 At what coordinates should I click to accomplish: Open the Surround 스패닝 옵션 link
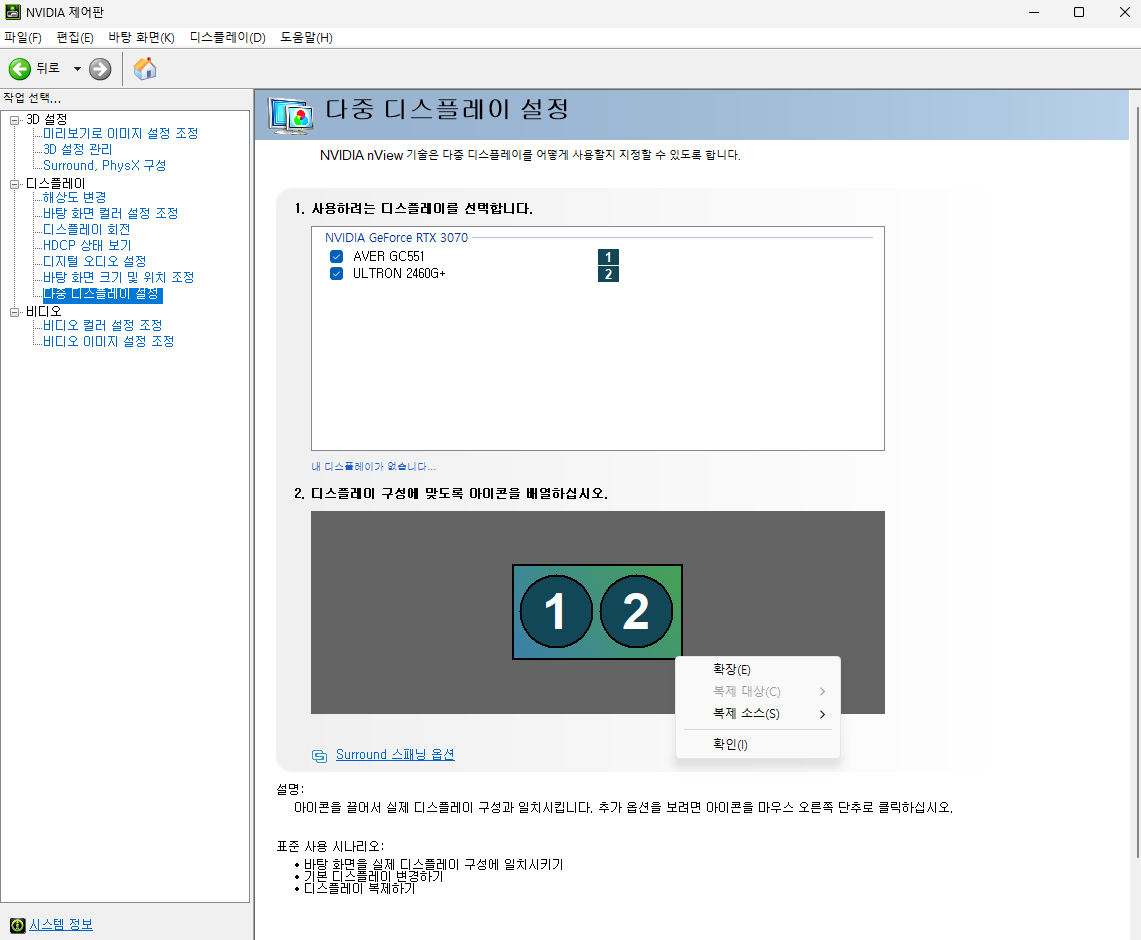pos(395,754)
